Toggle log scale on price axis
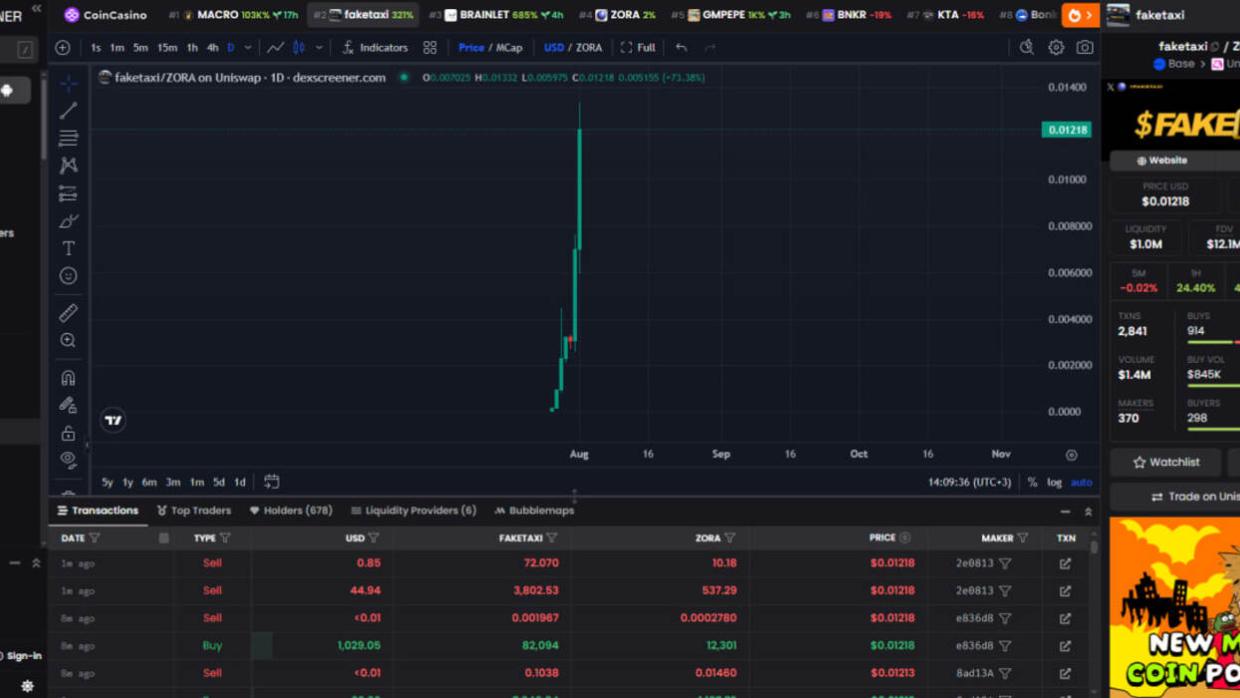1240x698 pixels. click(1054, 482)
